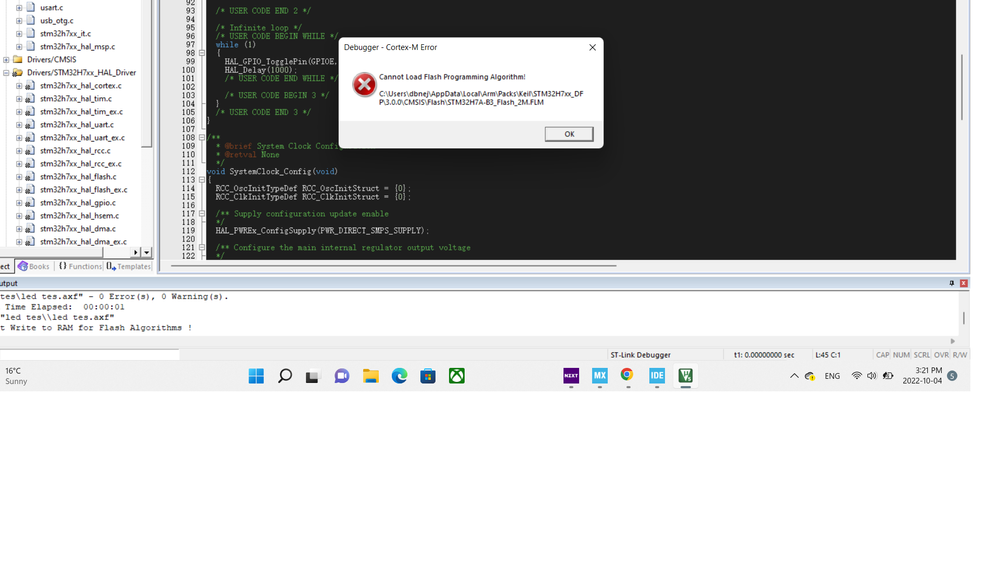
Task: Close the Debugger Cortex-M Error dialog
Action: coord(592,47)
